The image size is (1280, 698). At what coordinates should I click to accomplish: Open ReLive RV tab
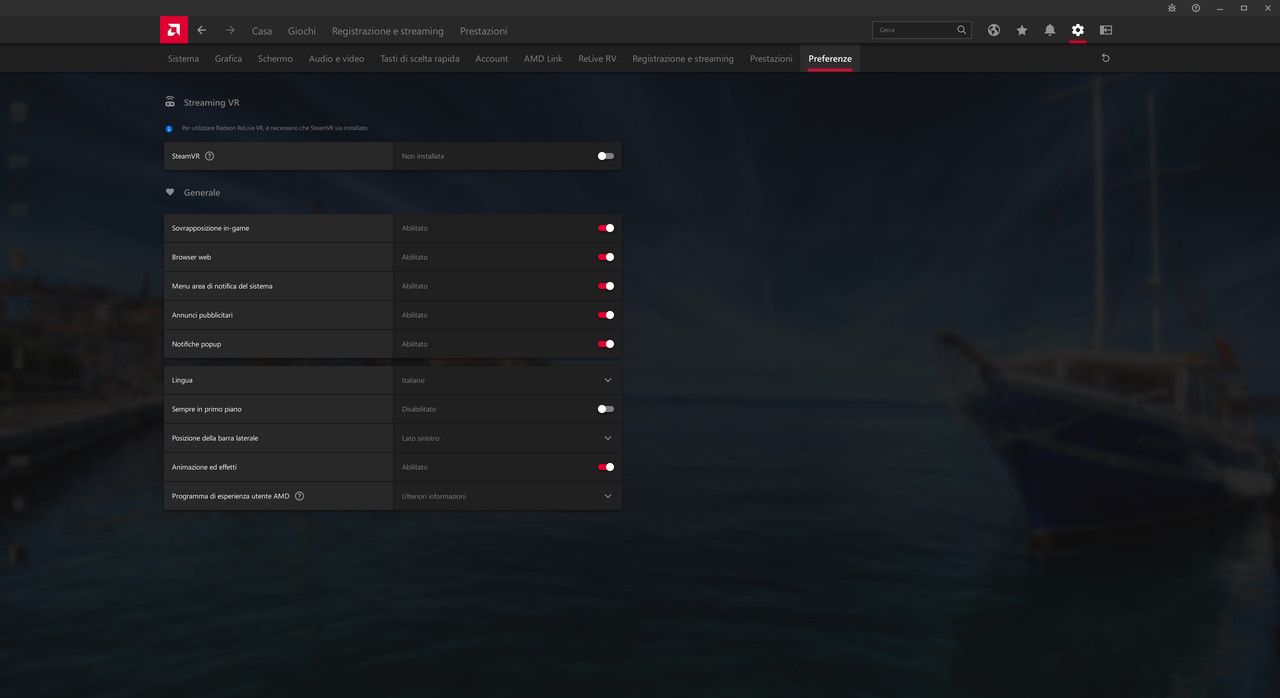pyautogui.click(x=597, y=59)
